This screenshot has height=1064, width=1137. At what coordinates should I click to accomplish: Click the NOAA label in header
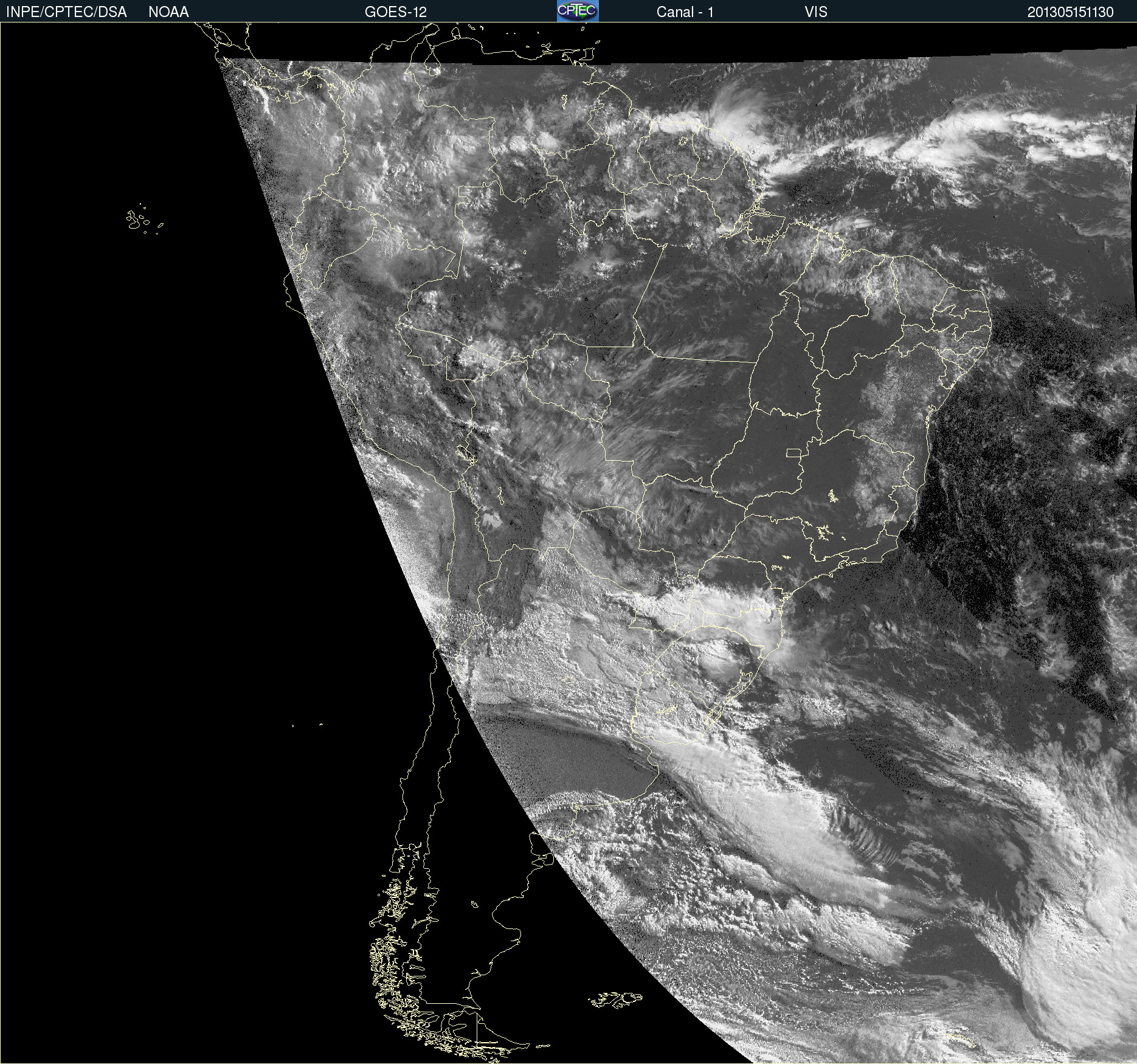pos(168,12)
